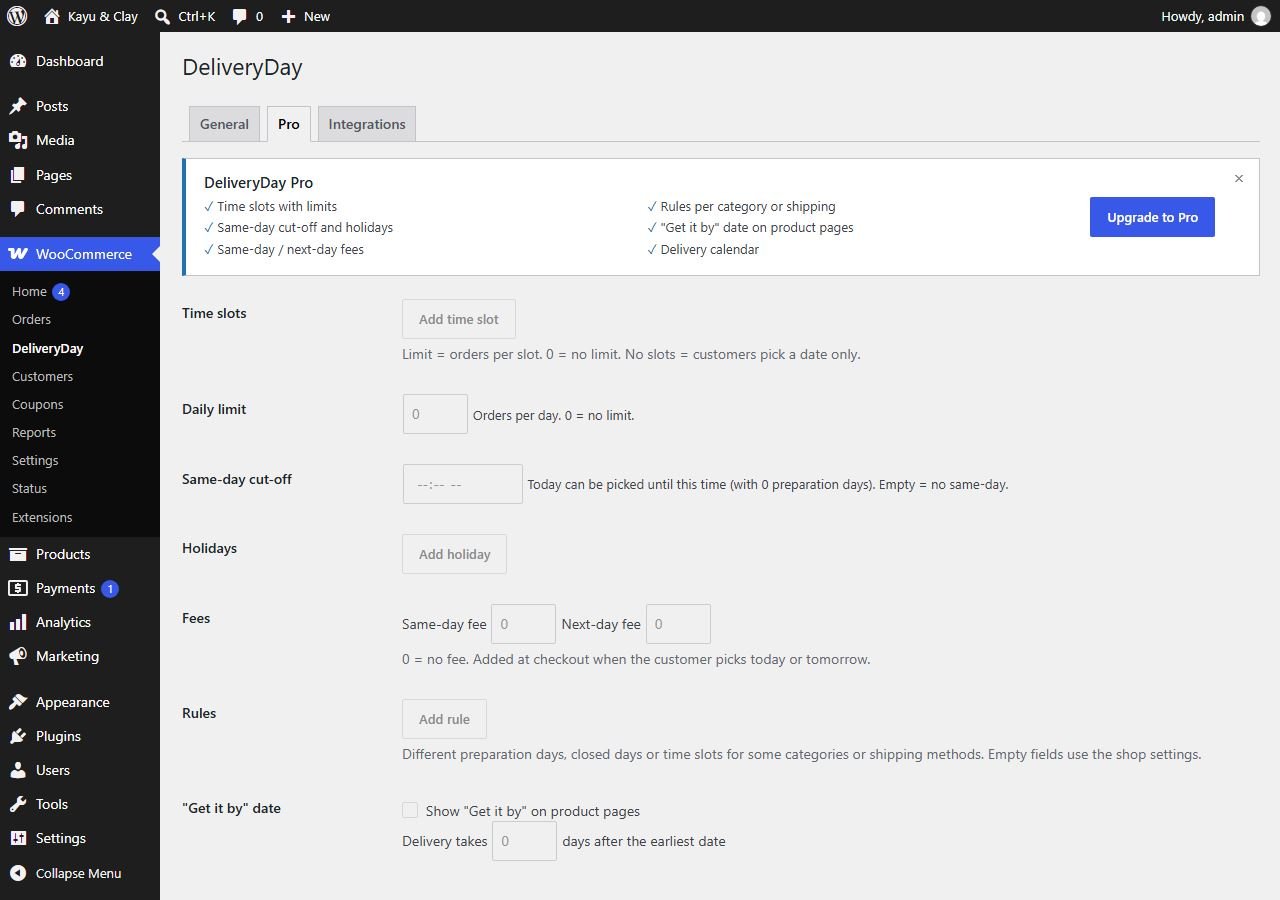This screenshot has height=900, width=1280.
Task: Collapse the admin menu arrow icon
Action: pyautogui.click(x=18, y=873)
